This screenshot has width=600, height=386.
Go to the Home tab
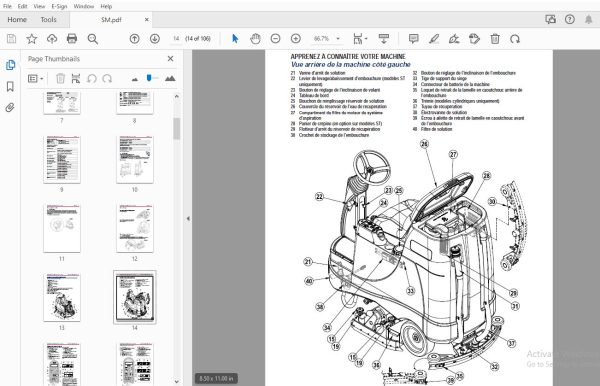17,20
